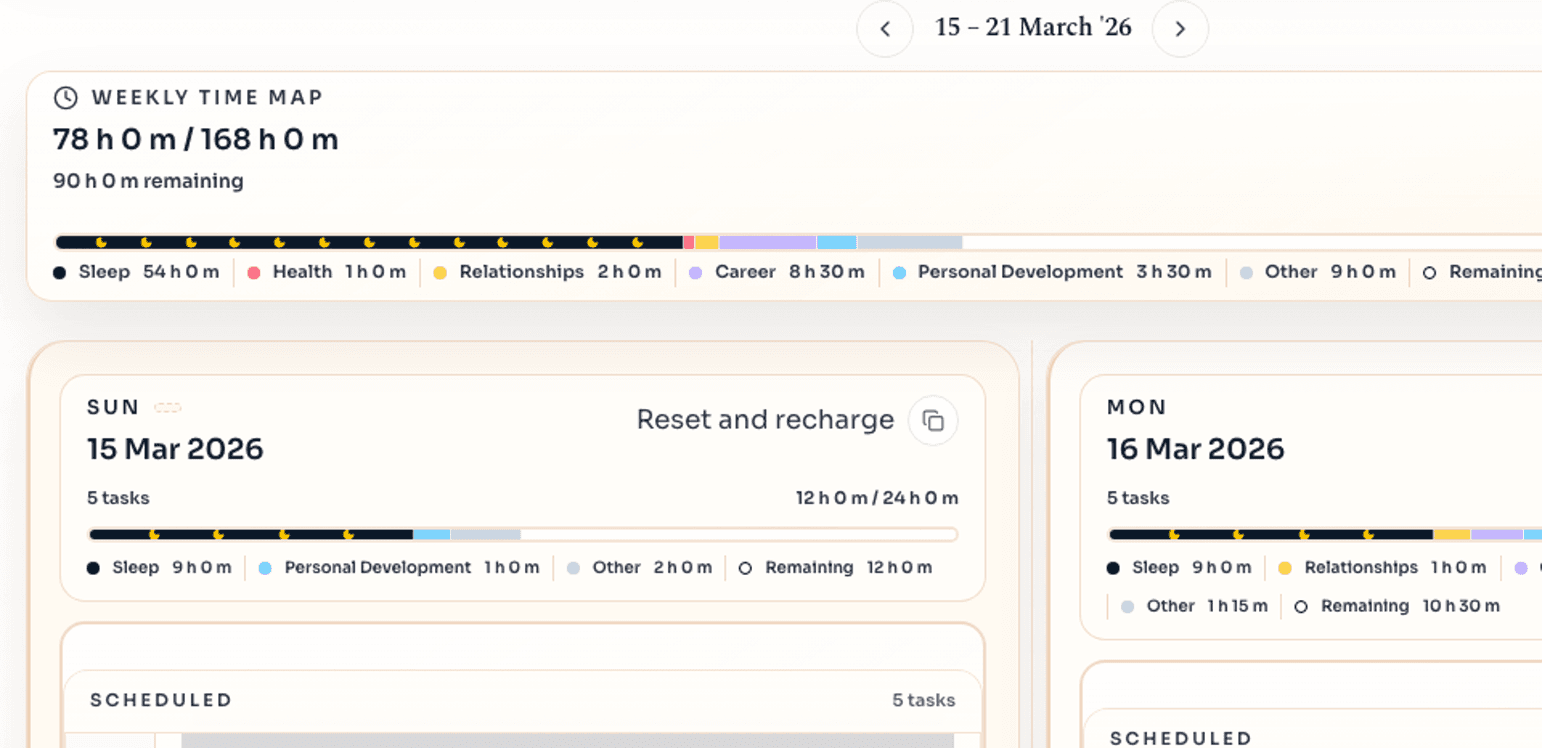Viewport: 1542px width, 748px height.
Task: Open the next week with the right chevron
Action: [x=1180, y=28]
